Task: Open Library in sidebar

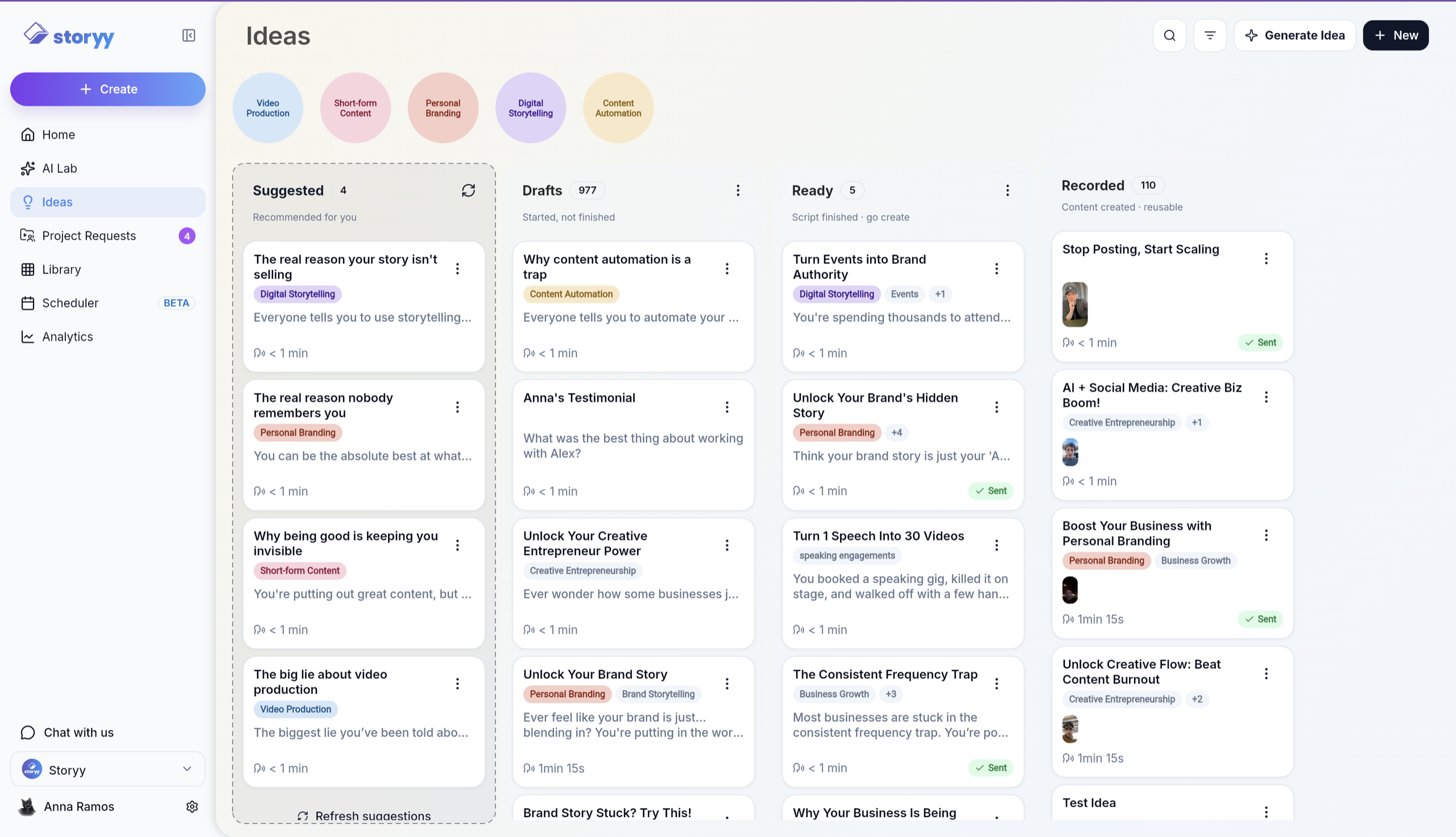Action: click(x=107, y=270)
